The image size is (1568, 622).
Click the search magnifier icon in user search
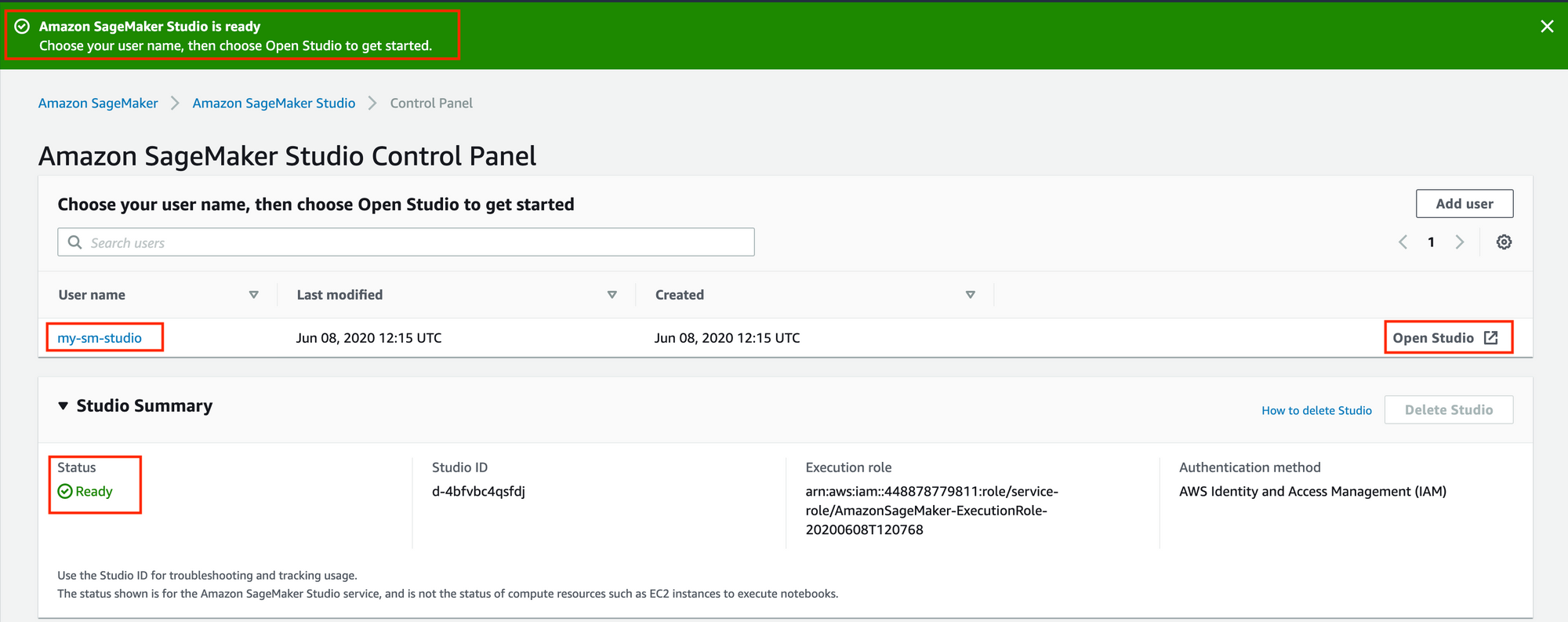pyautogui.click(x=75, y=242)
